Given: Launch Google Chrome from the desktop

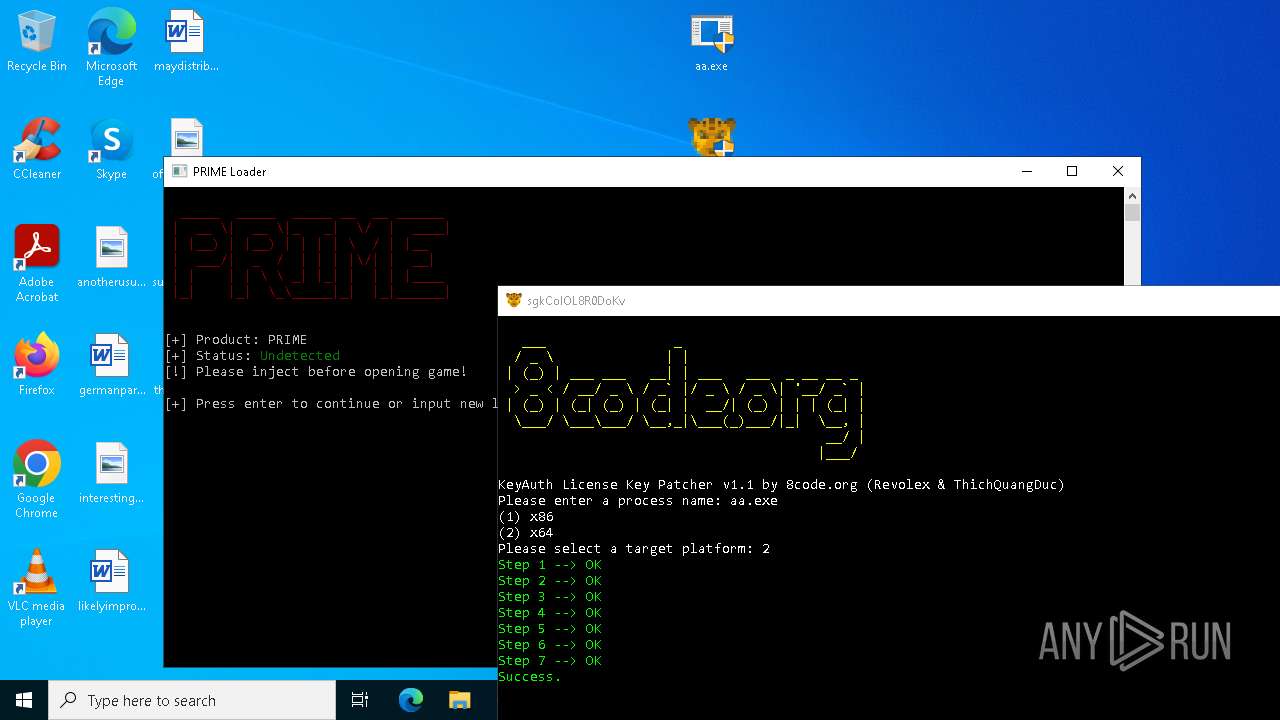Looking at the screenshot, I should (37, 480).
